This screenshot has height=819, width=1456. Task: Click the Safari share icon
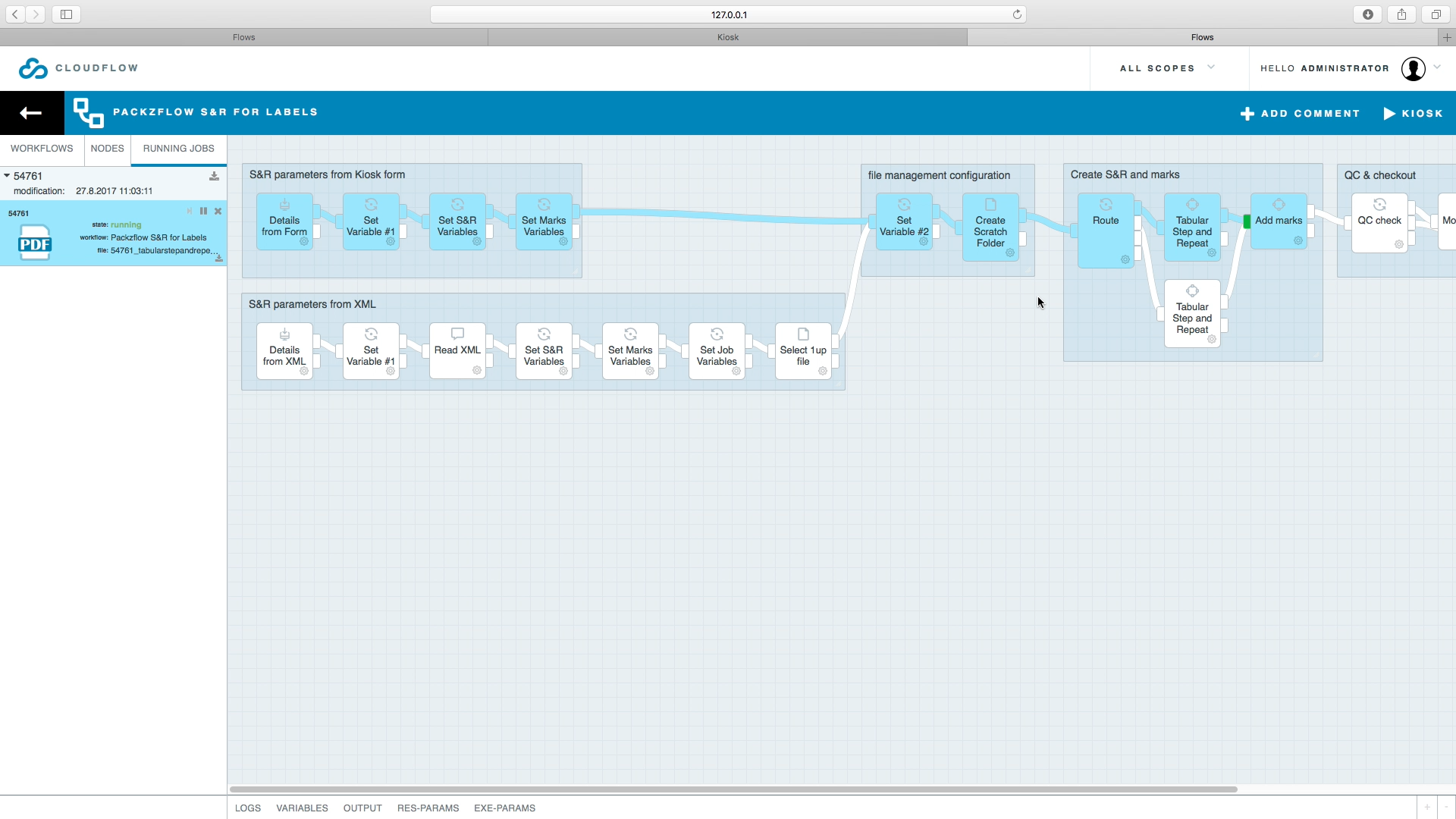tap(1401, 14)
